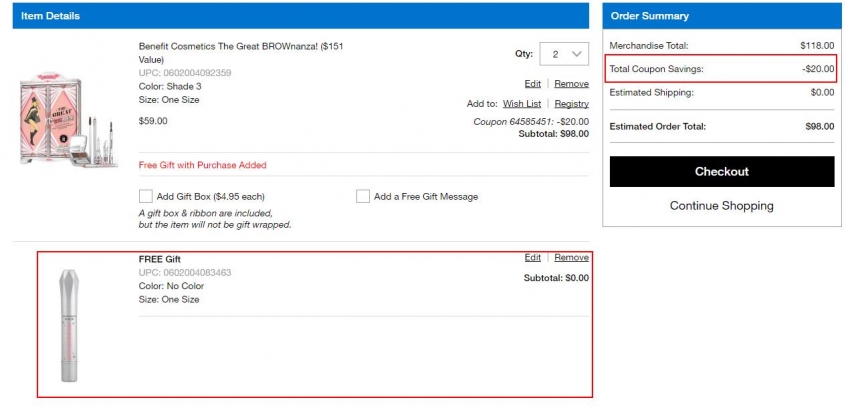Image resolution: width=860 pixels, height=414 pixels.
Task: Select the $59.00 item price
Action: [153, 121]
